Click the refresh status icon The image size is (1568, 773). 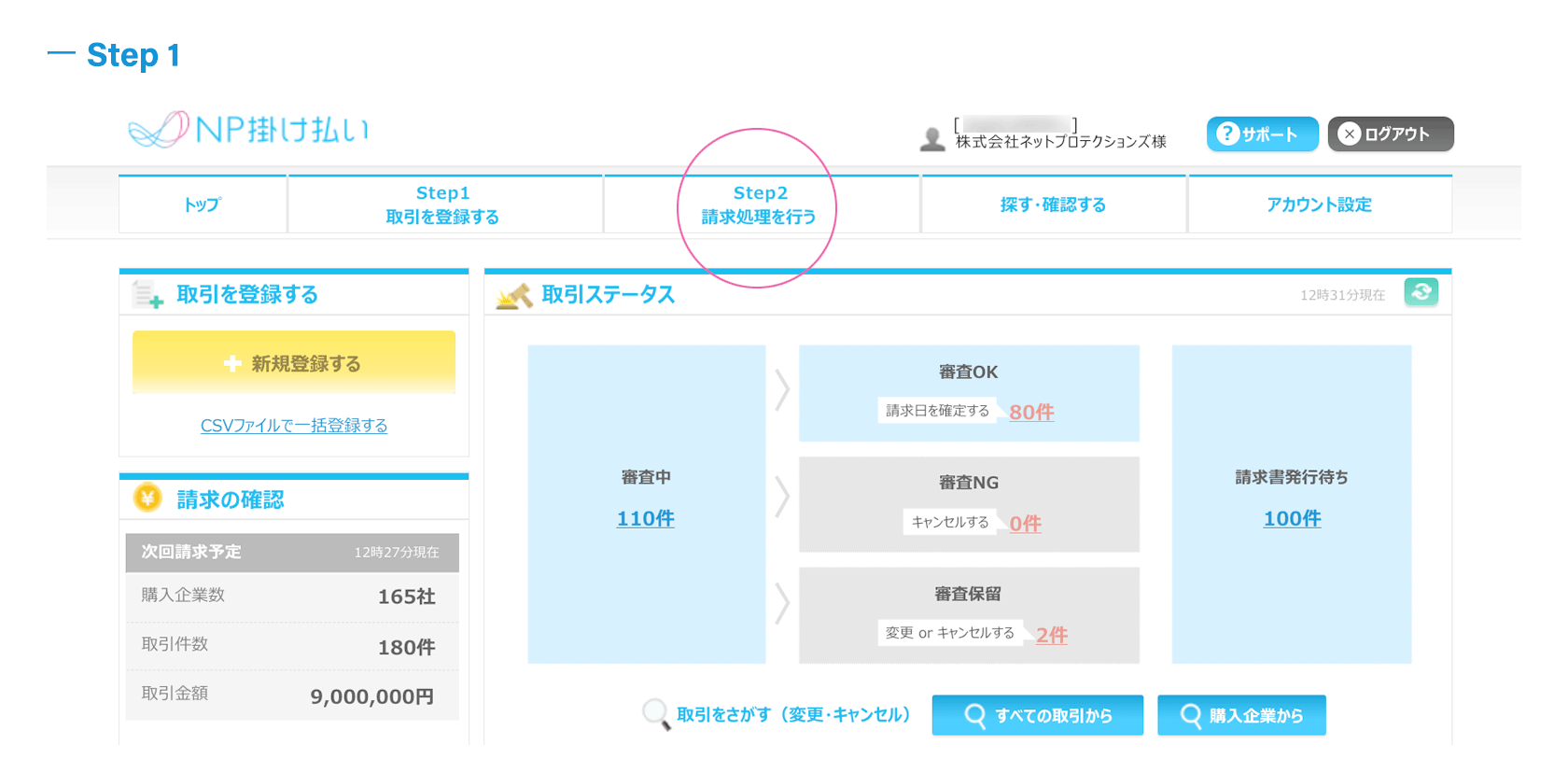(1421, 292)
